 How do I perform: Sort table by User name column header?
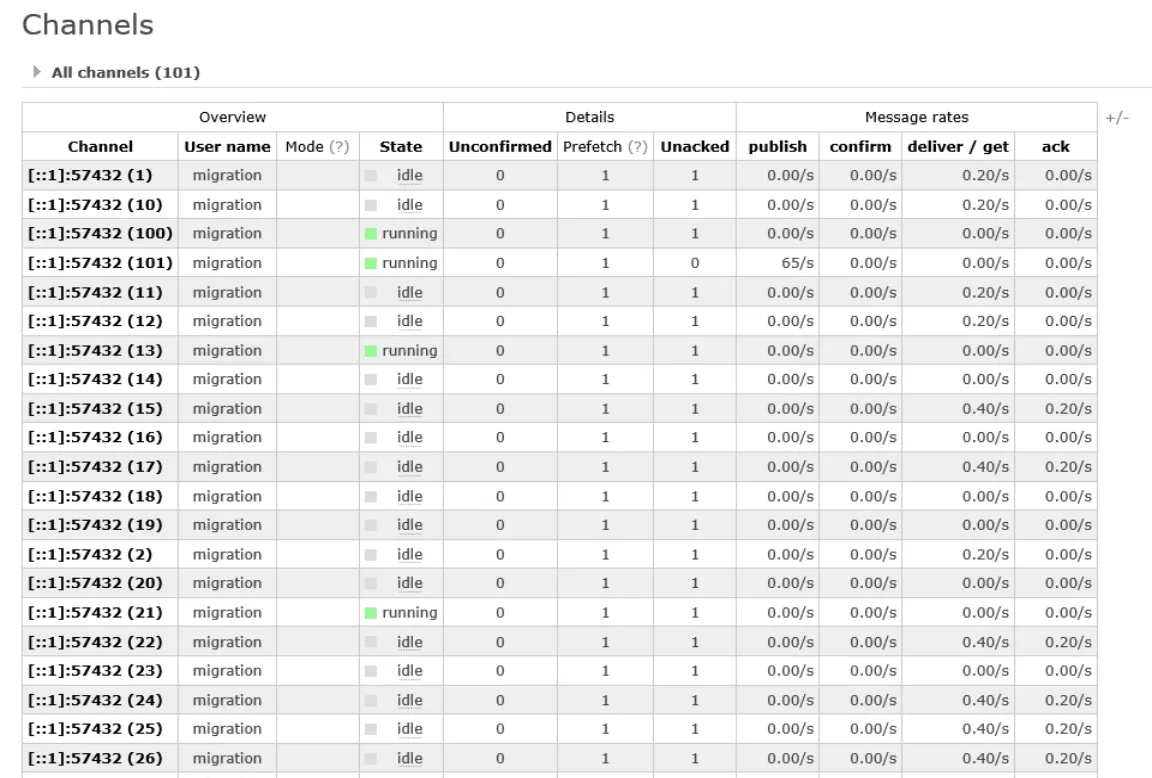coord(227,146)
